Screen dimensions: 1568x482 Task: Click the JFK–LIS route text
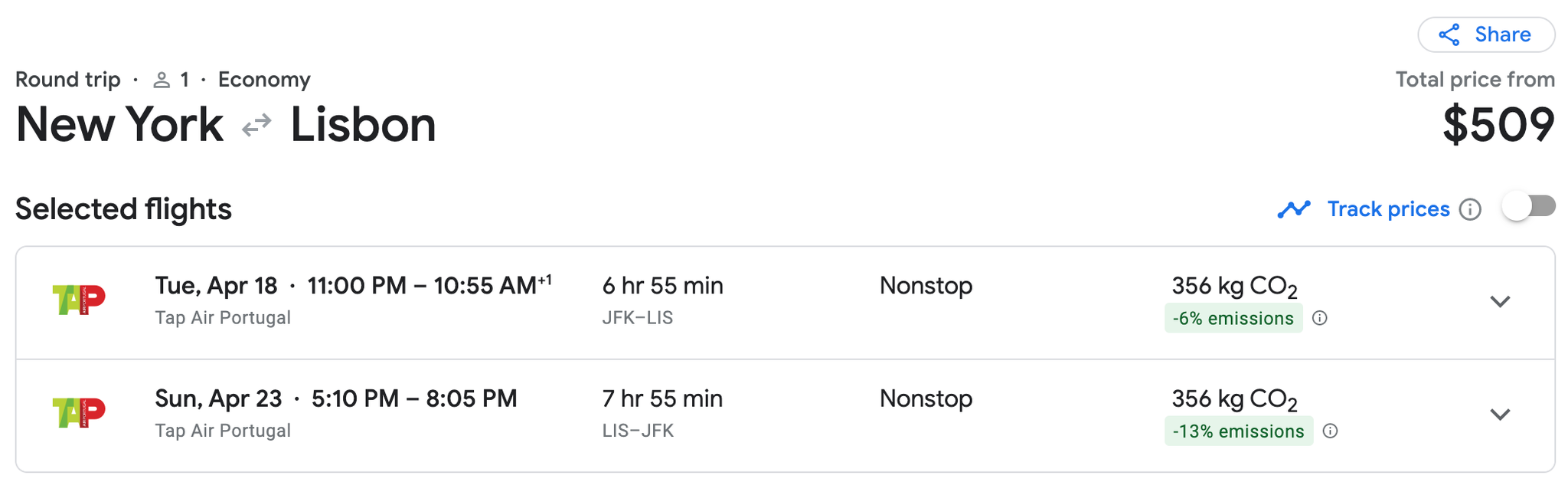click(x=637, y=318)
